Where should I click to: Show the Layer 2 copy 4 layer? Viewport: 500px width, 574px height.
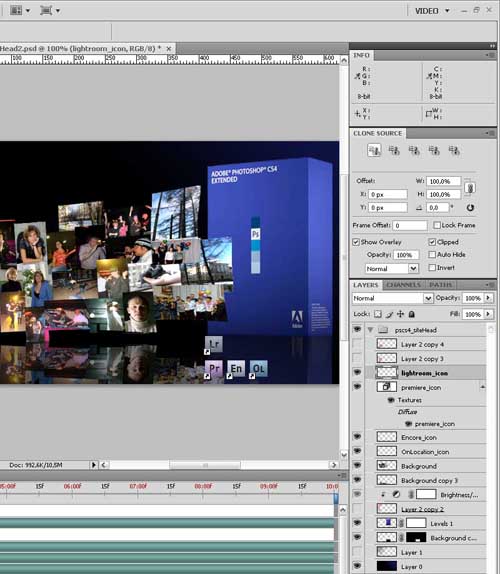click(x=357, y=344)
